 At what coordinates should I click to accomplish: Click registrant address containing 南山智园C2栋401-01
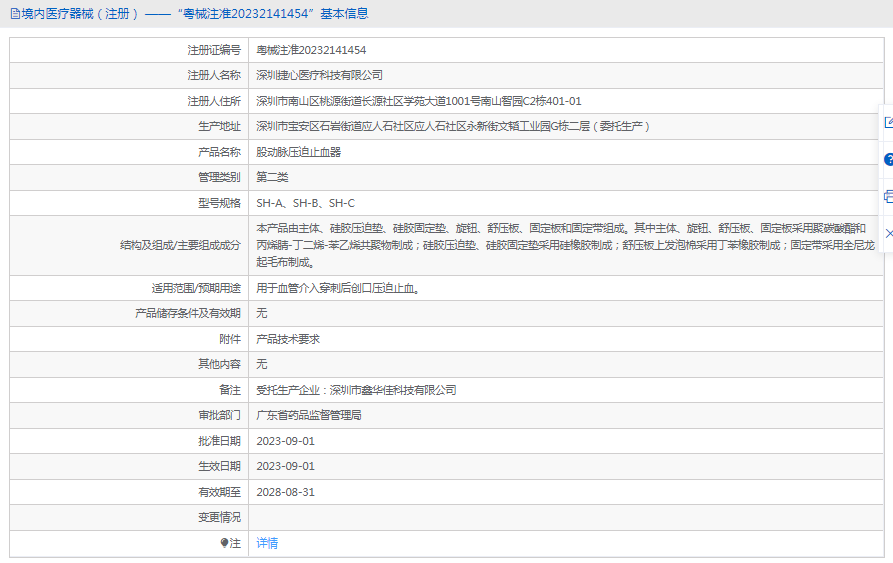[419, 101]
